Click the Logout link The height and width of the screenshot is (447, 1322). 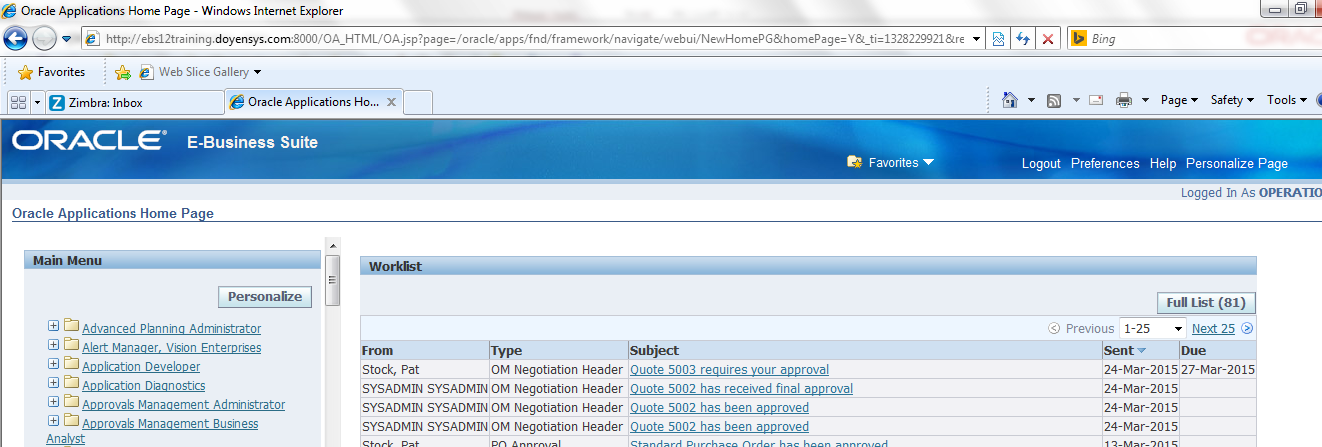[x=1041, y=164]
